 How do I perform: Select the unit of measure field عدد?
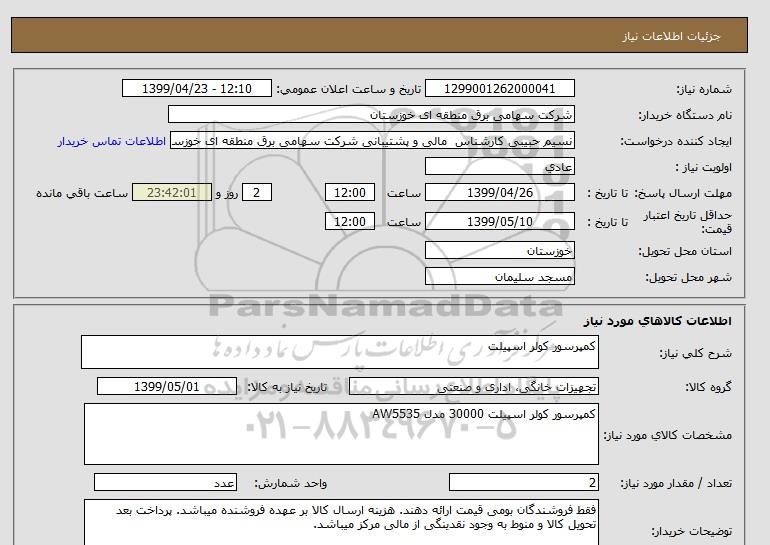(165, 482)
